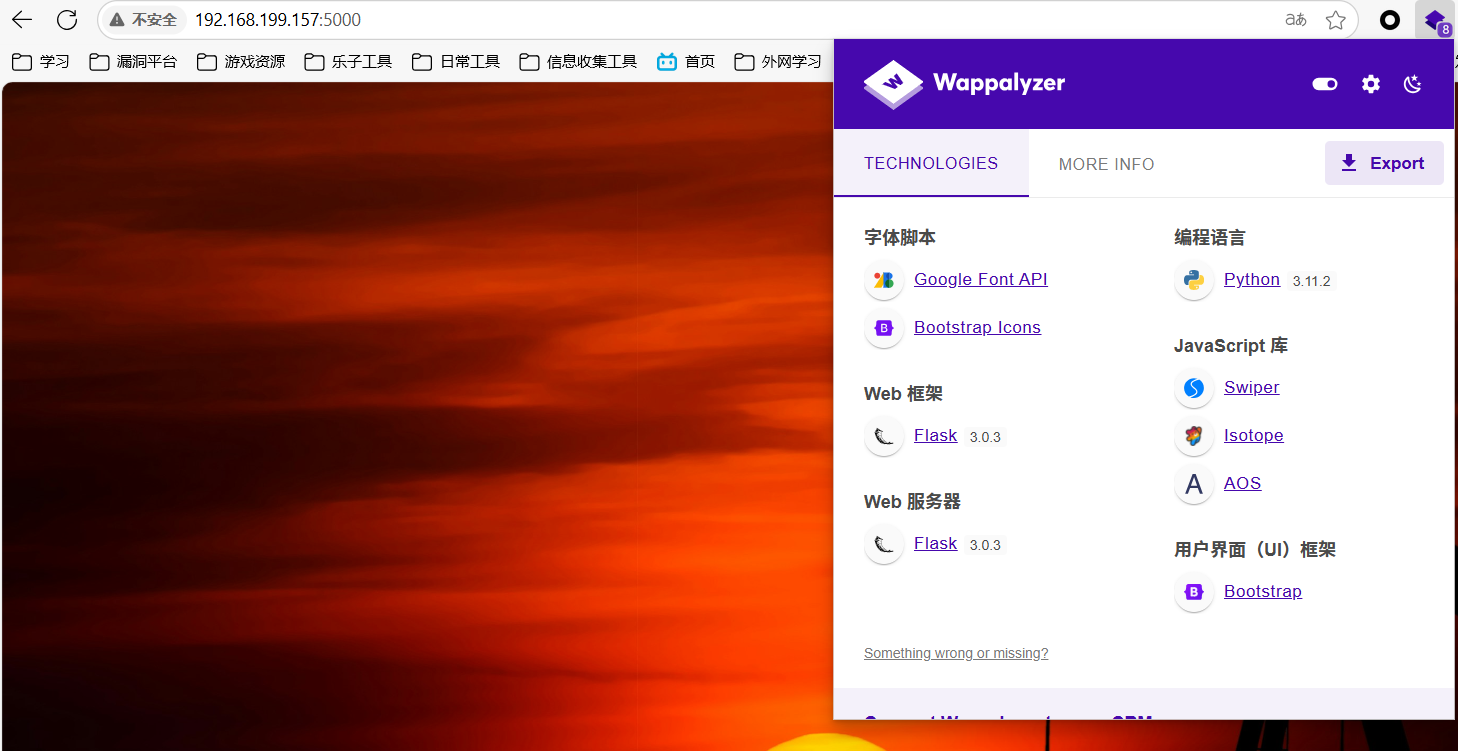The width and height of the screenshot is (1458, 751).
Task: Click the 'Something wrong or missing?' link
Action: pyautogui.click(x=956, y=653)
